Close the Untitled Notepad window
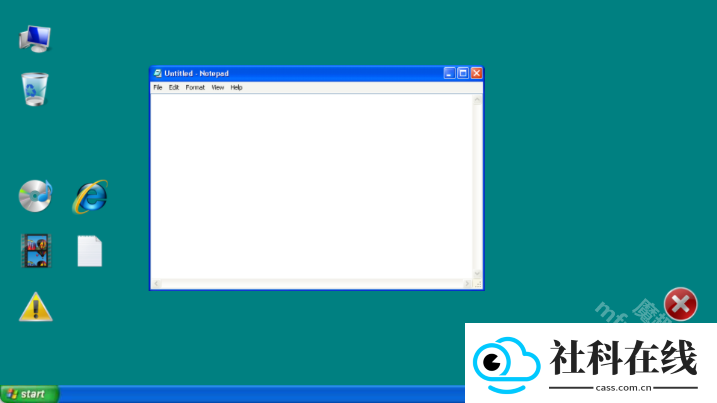 [x=476, y=73]
